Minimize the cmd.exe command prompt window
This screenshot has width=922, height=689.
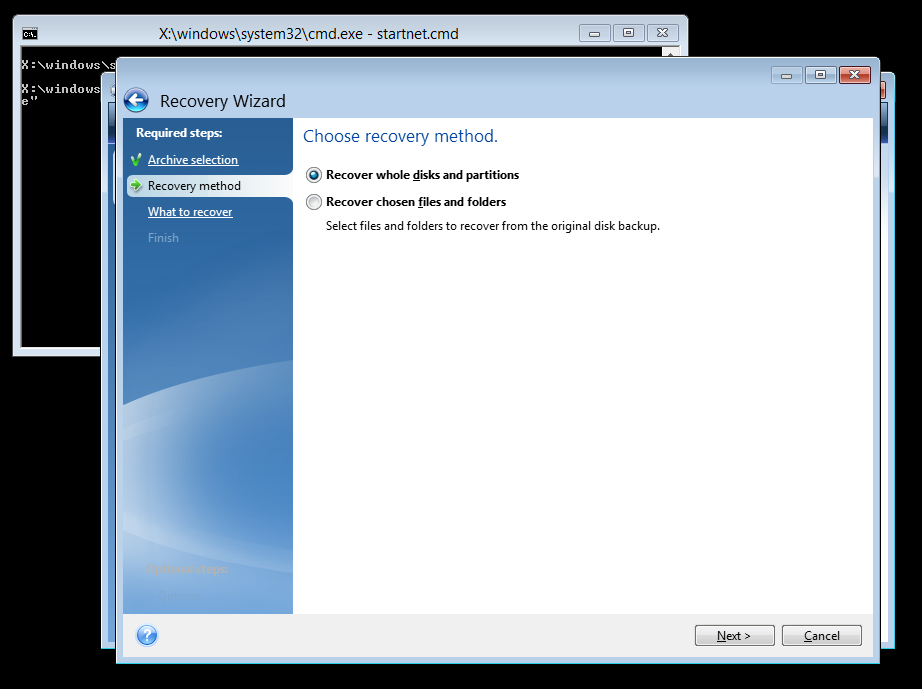click(x=594, y=33)
